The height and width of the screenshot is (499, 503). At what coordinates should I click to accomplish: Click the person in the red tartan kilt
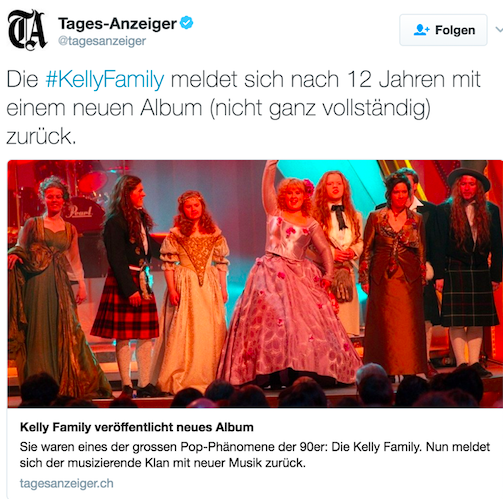coord(128,283)
